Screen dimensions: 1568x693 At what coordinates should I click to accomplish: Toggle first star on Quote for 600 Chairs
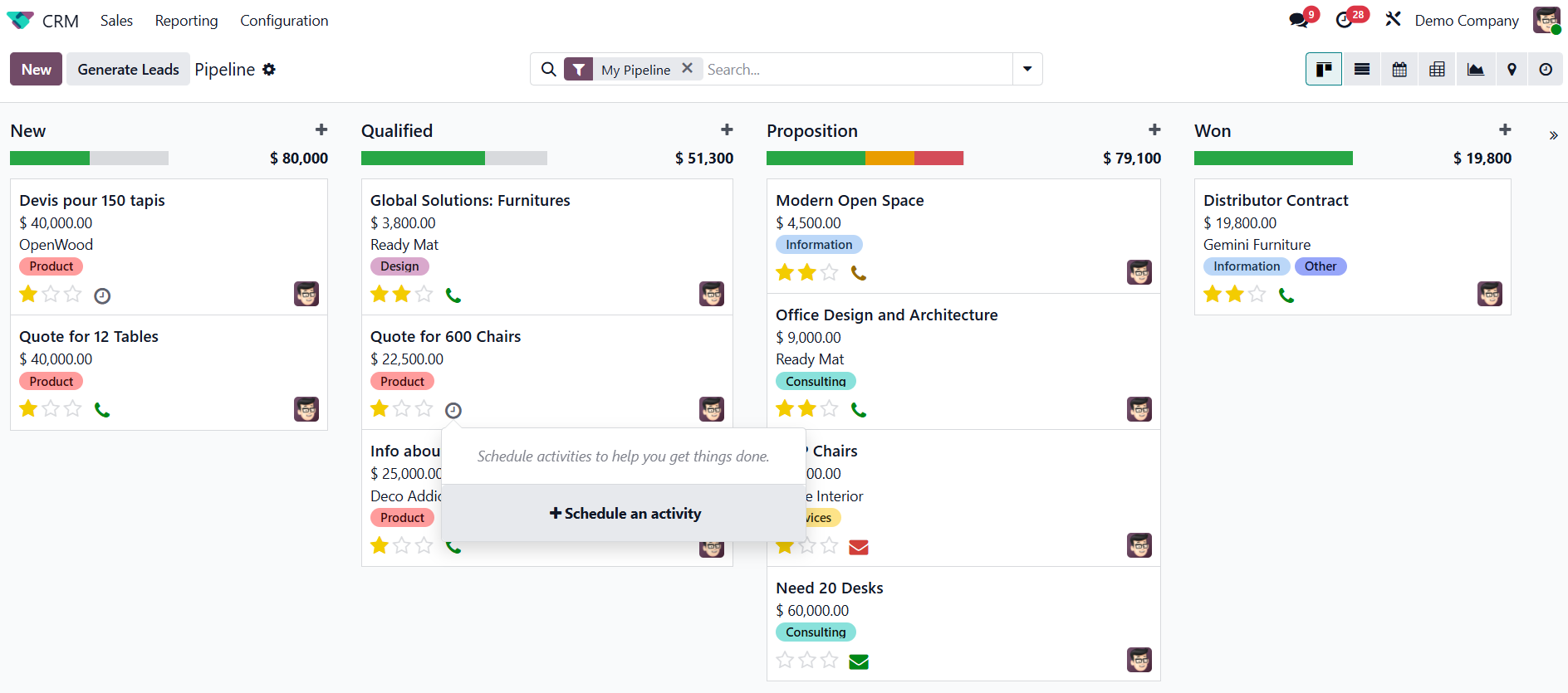(x=380, y=408)
